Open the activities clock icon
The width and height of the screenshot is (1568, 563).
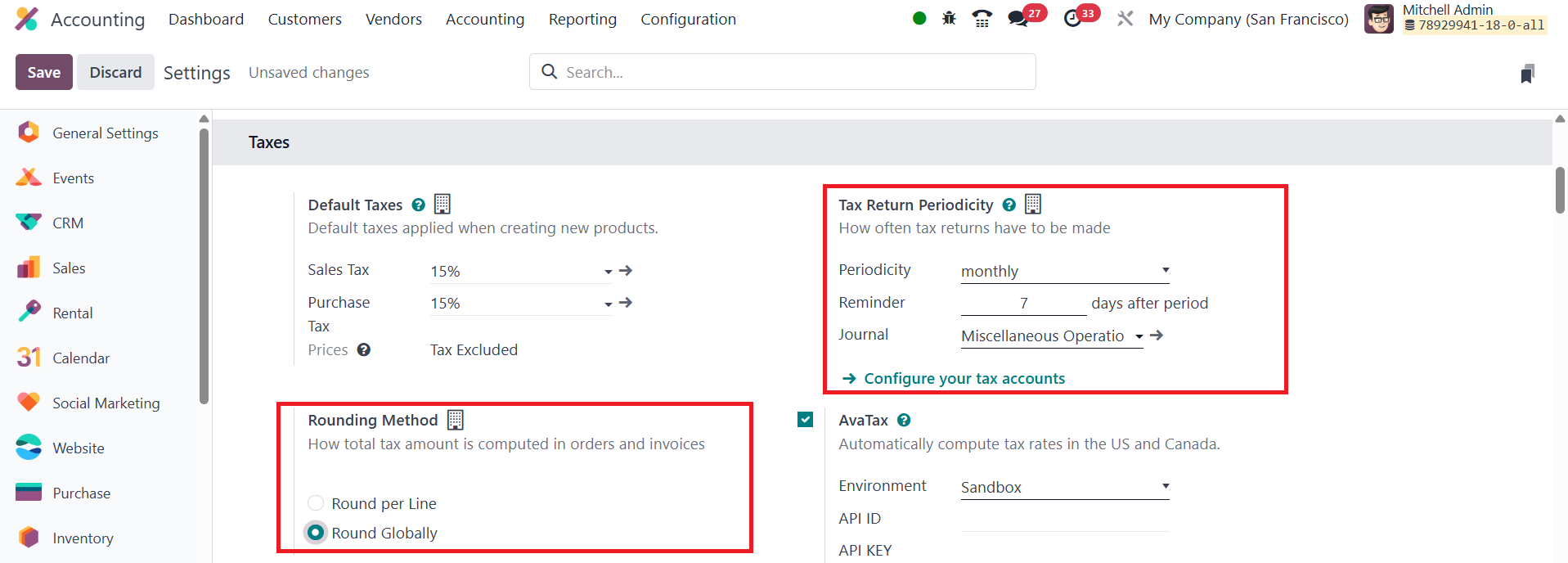pyautogui.click(x=1072, y=18)
